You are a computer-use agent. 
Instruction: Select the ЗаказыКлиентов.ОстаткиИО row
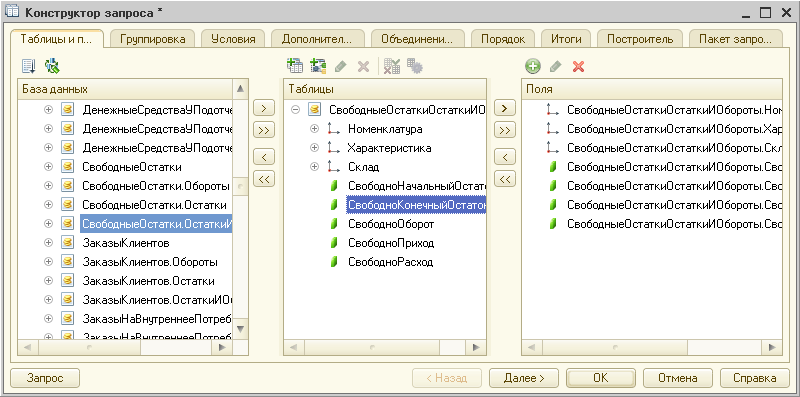tap(158, 300)
